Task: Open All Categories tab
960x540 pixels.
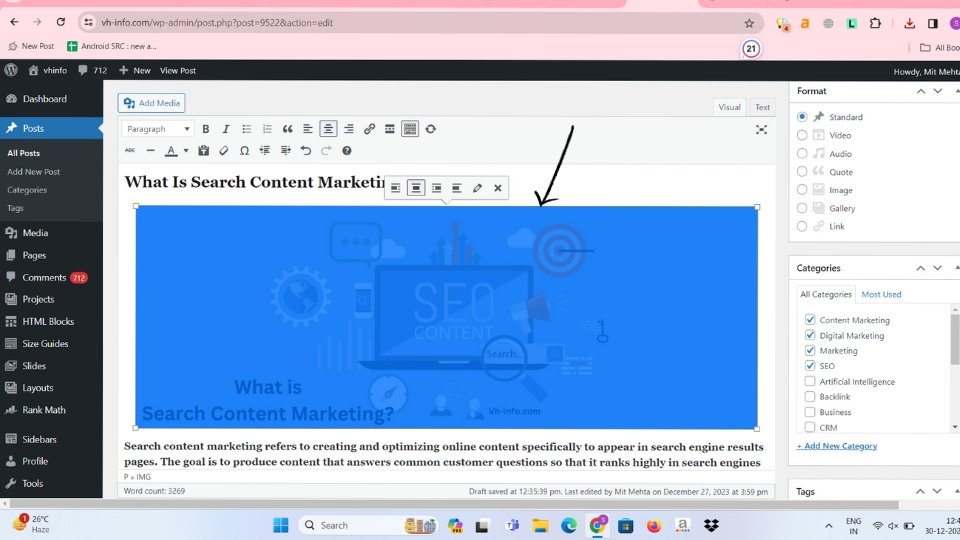Action: pos(826,294)
